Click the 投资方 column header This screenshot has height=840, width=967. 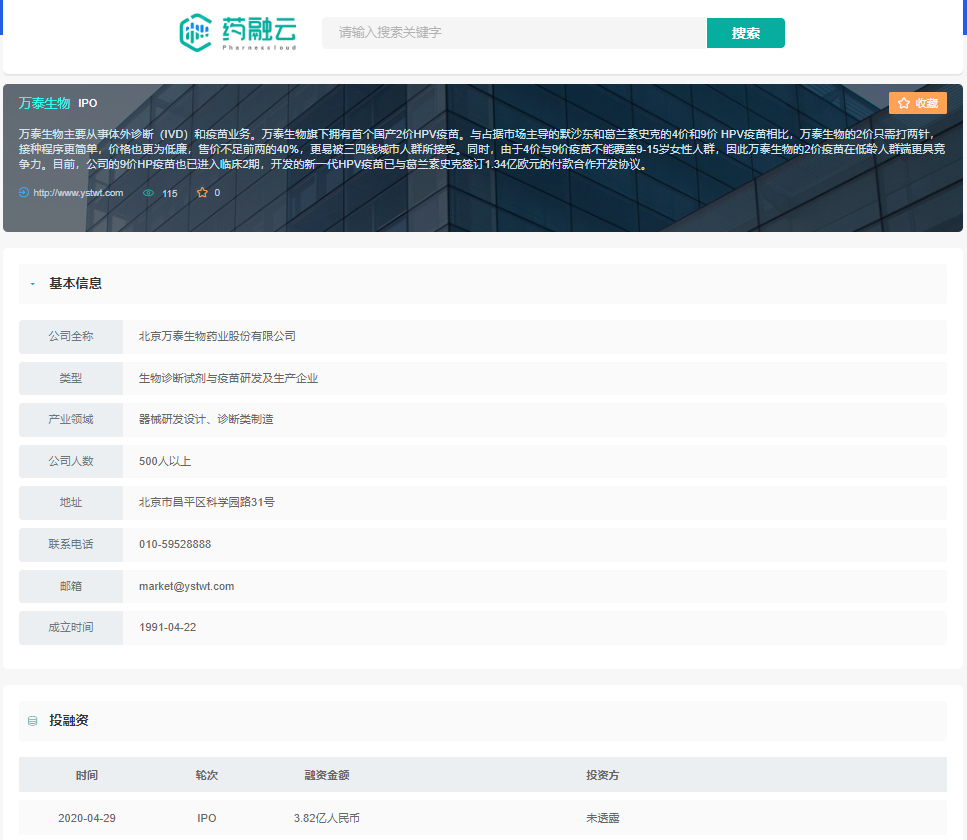[x=603, y=775]
